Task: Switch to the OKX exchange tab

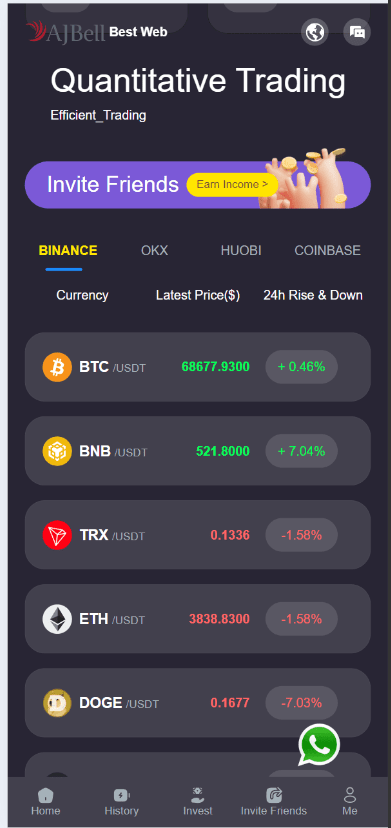Action: point(154,250)
